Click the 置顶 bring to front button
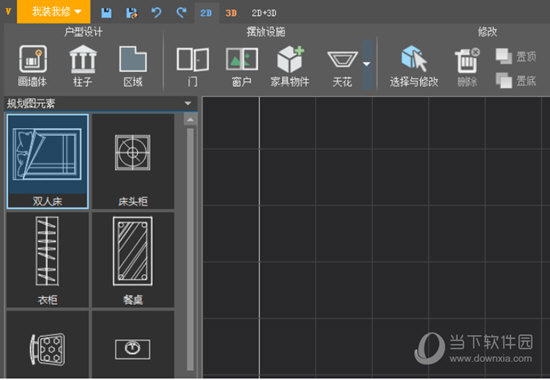Screen dimensions: 550x380 click(516, 56)
